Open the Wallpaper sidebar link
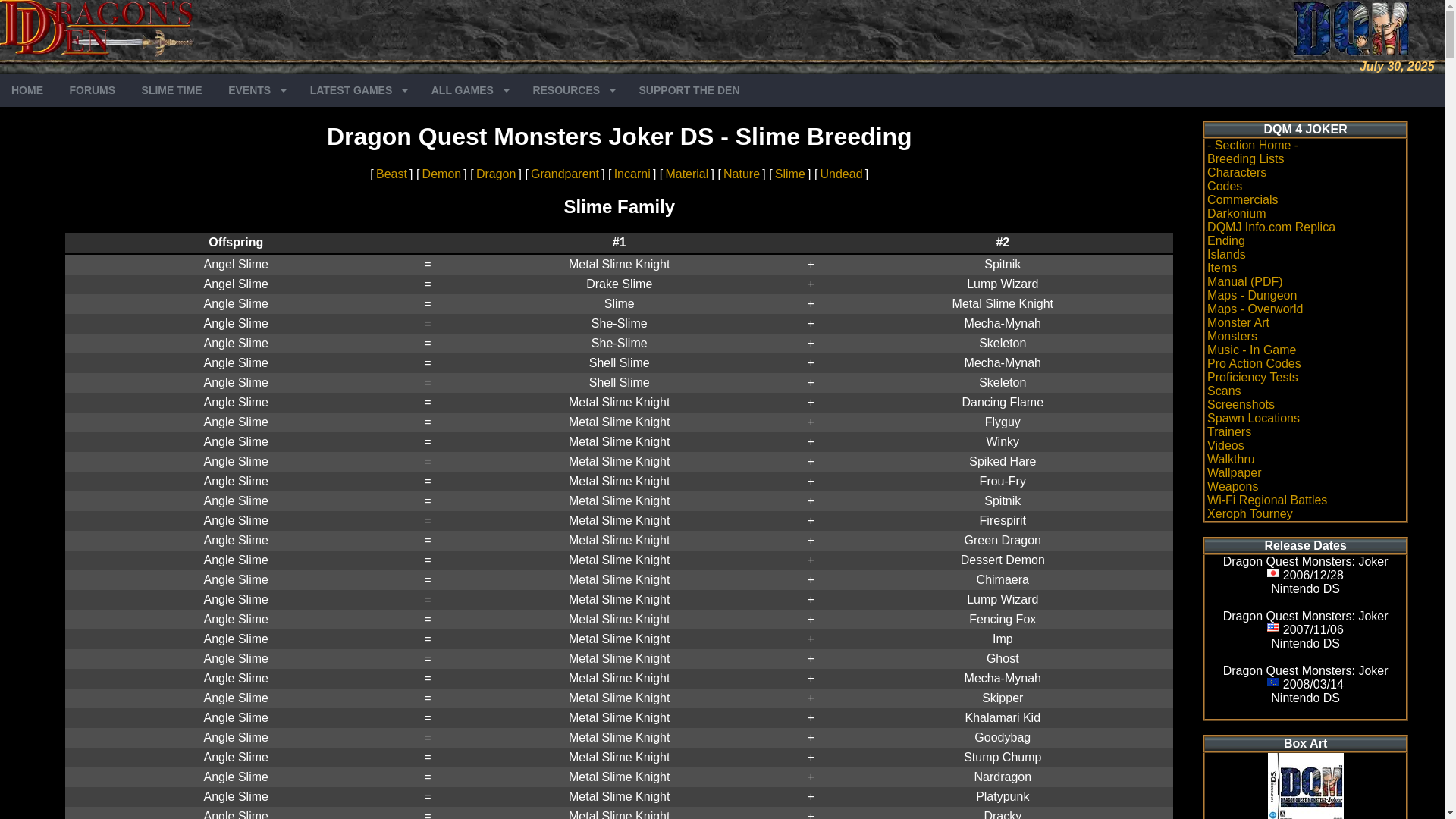The height and width of the screenshot is (819, 1456). 1234,473
